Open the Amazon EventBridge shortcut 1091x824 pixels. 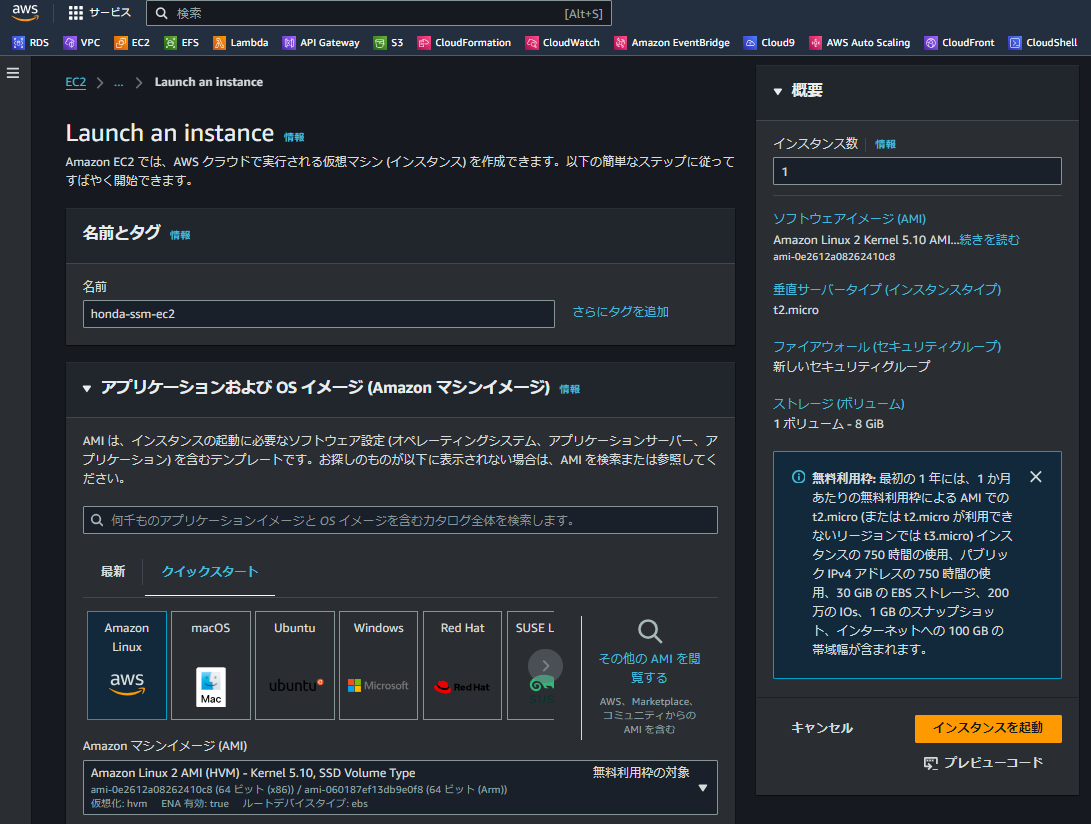pyautogui.click(x=672, y=42)
